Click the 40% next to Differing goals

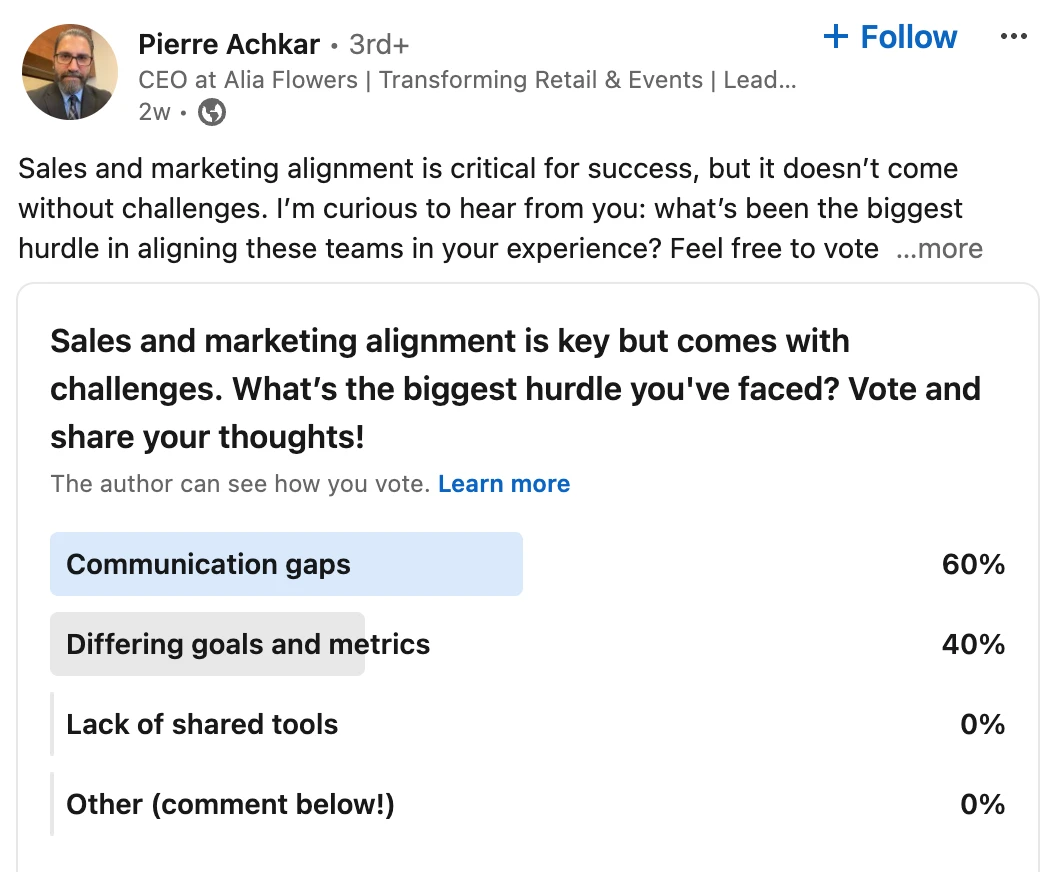(x=974, y=644)
